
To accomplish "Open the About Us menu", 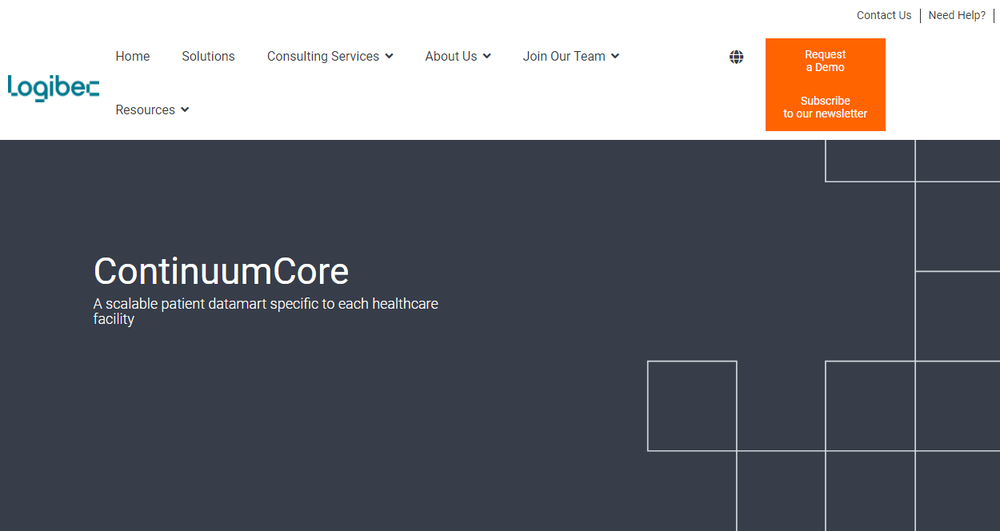I will pyautogui.click(x=451, y=56).
